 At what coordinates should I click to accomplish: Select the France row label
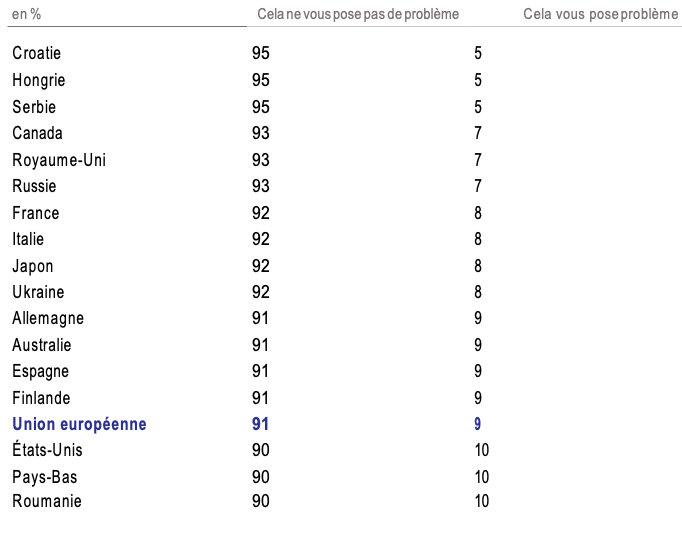pyautogui.click(x=36, y=213)
